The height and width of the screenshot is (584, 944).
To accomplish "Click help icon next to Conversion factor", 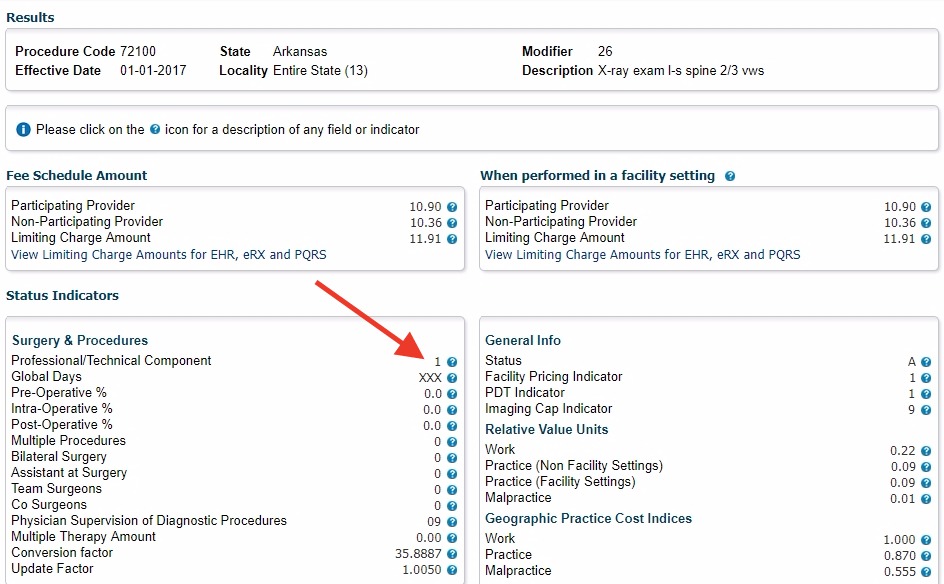I will pyautogui.click(x=452, y=554).
